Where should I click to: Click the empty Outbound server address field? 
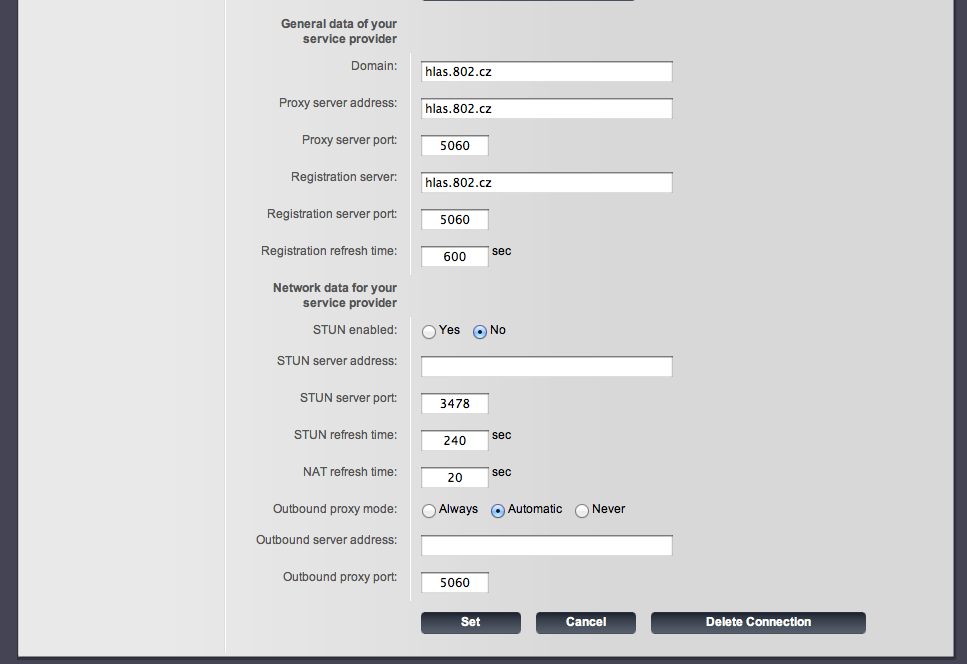[x=546, y=545]
